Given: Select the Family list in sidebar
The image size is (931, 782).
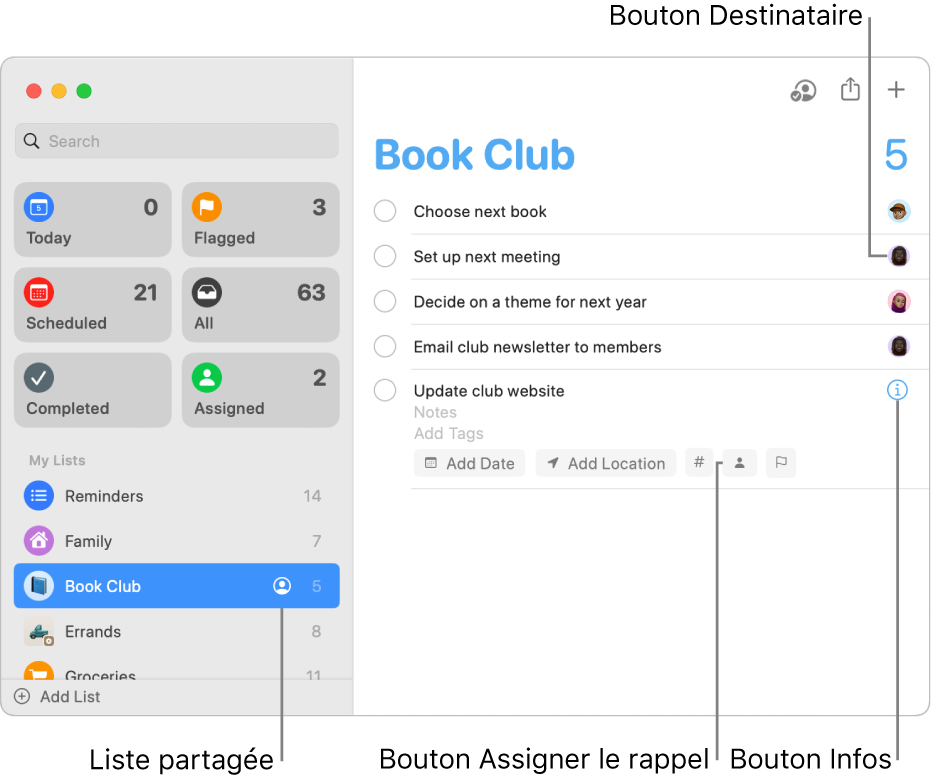Looking at the screenshot, I should coord(88,541).
